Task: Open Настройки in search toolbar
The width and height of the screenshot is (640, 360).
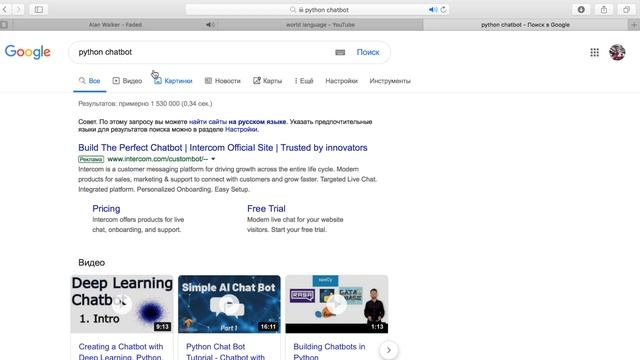Action: [342, 81]
